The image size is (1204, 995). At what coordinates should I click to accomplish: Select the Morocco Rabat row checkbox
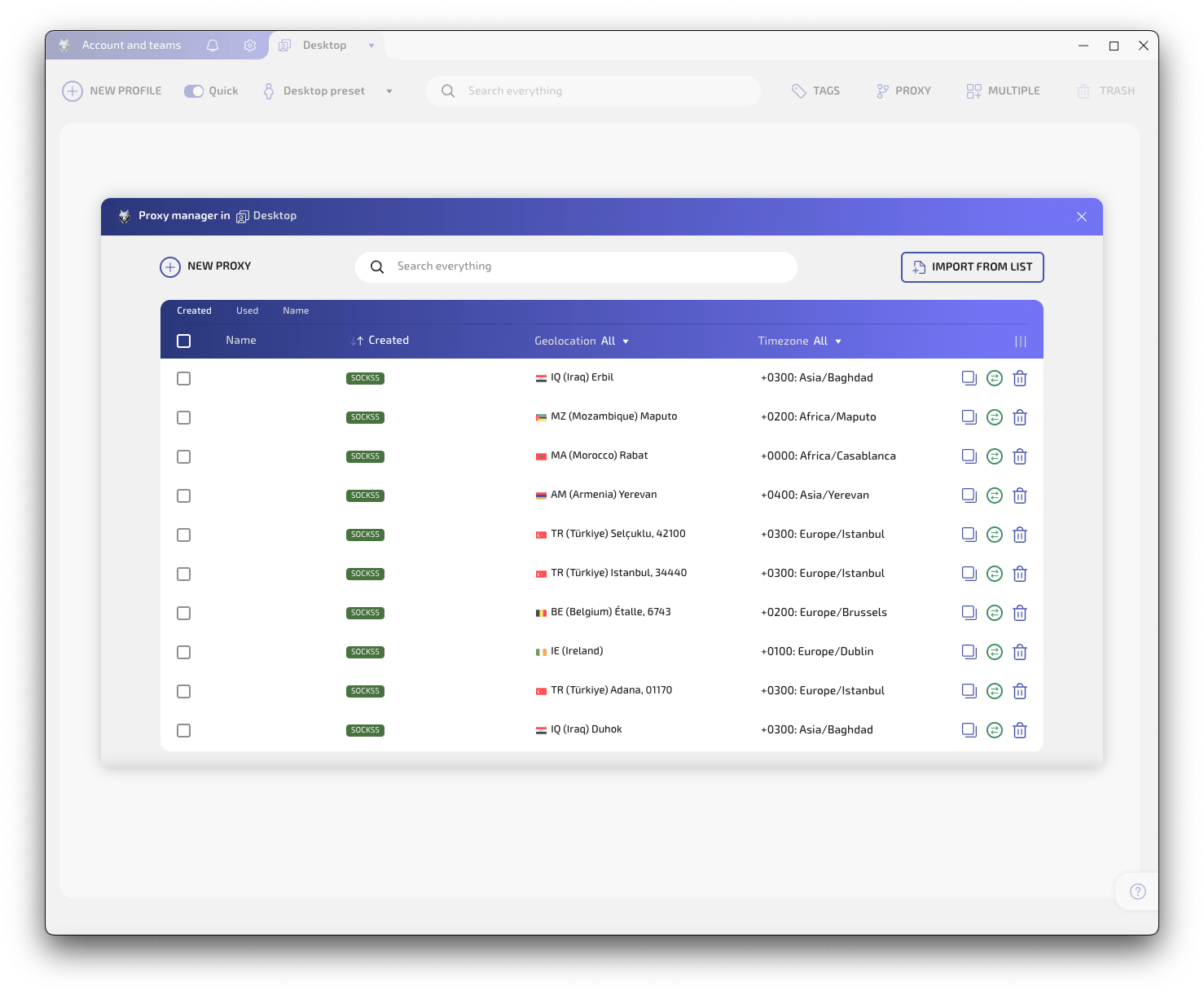click(x=184, y=456)
